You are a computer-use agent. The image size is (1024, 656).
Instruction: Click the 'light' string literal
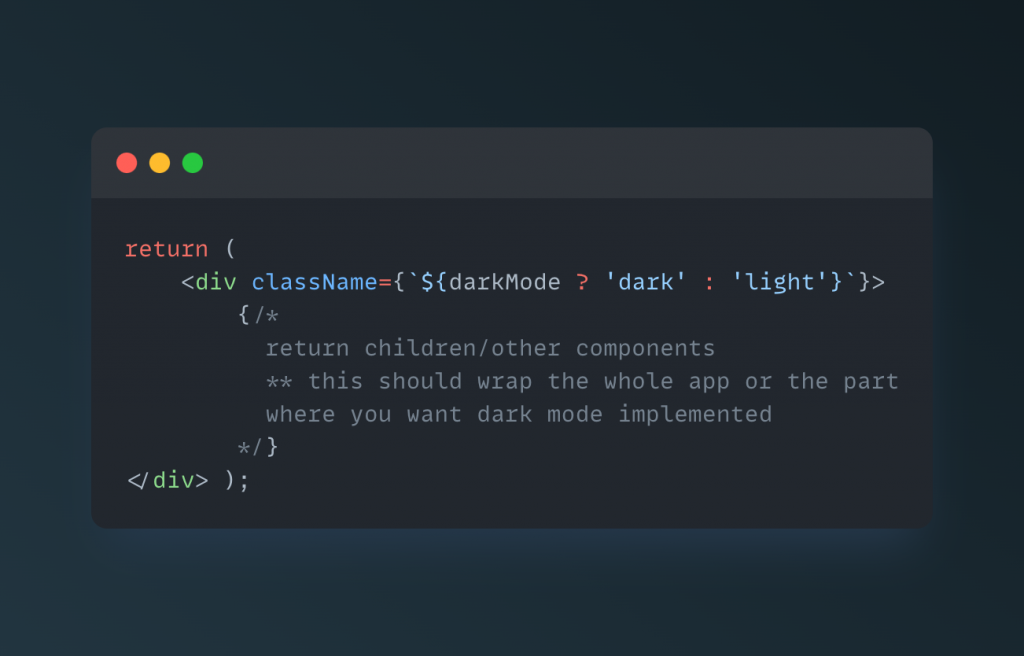point(780,282)
